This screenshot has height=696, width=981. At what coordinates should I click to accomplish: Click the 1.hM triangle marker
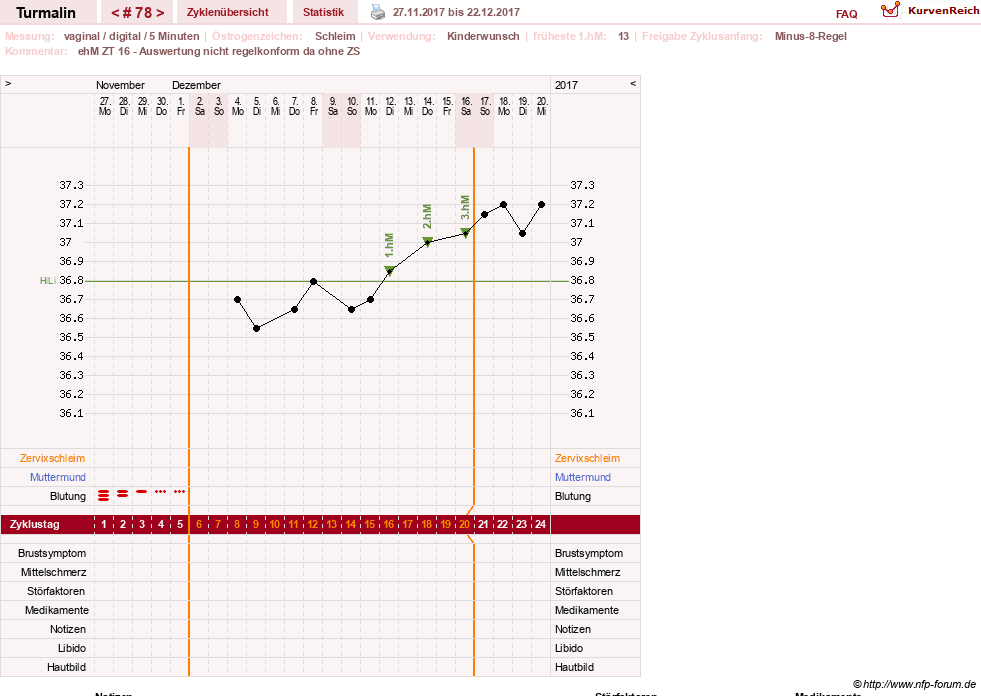click(389, 270)
